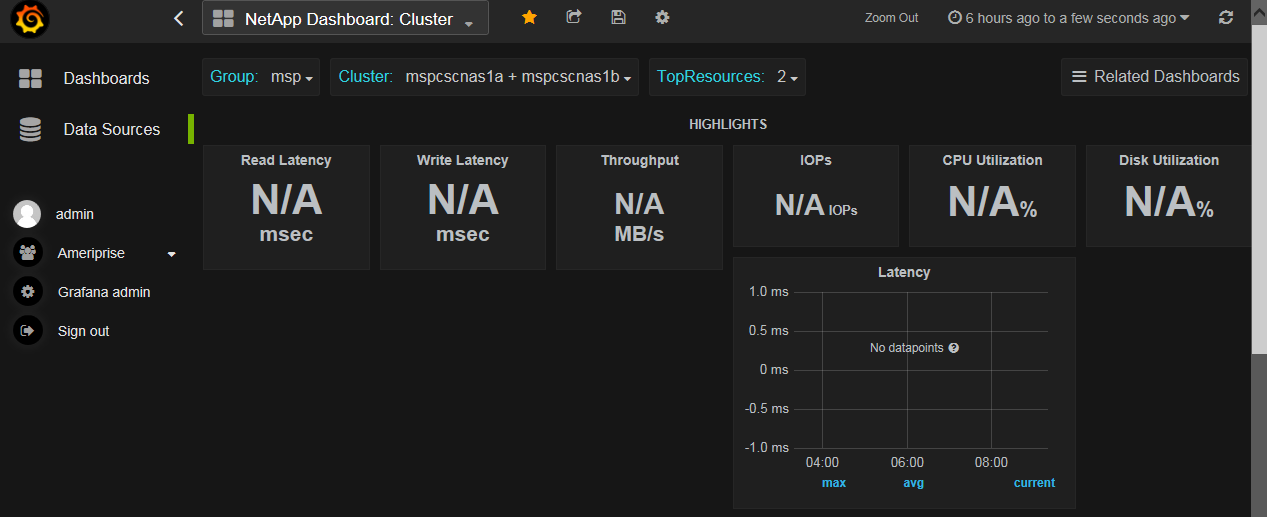1267x517 pixels.
Task: Share the dashboard via the share icon
Action: 573,17
